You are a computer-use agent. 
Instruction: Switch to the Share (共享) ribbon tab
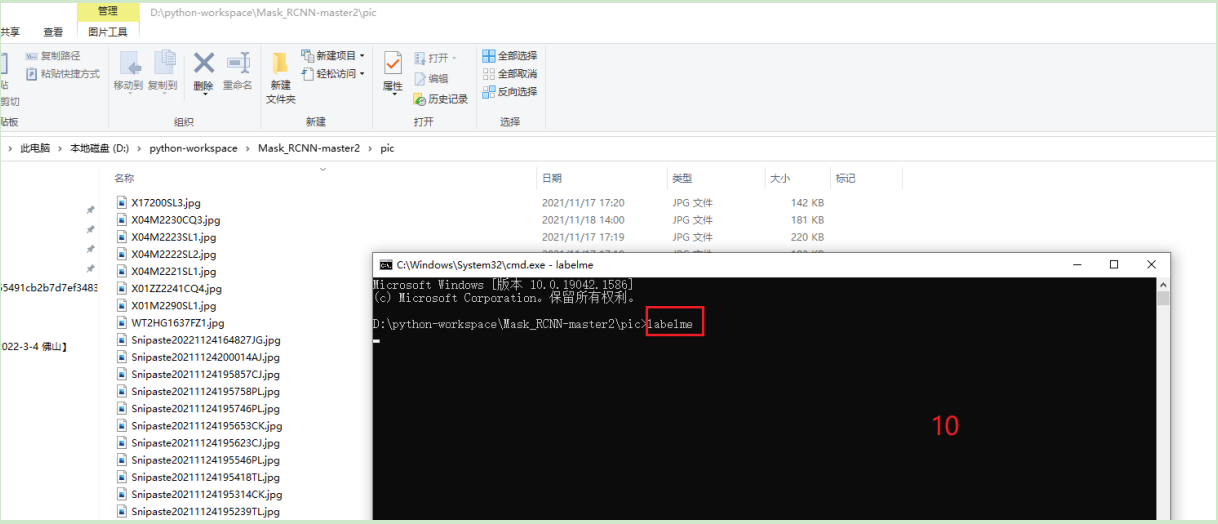point(10,32)
